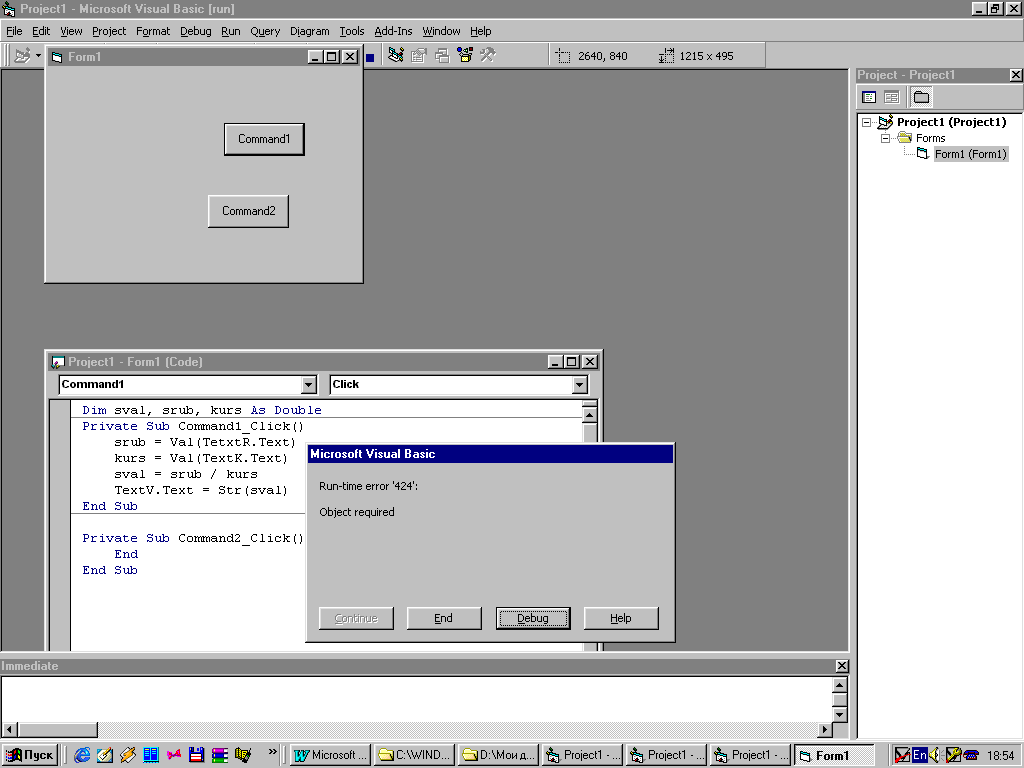Click the pink bow-tie quick launch icon

pyautogui.click(x=174, y=755)
